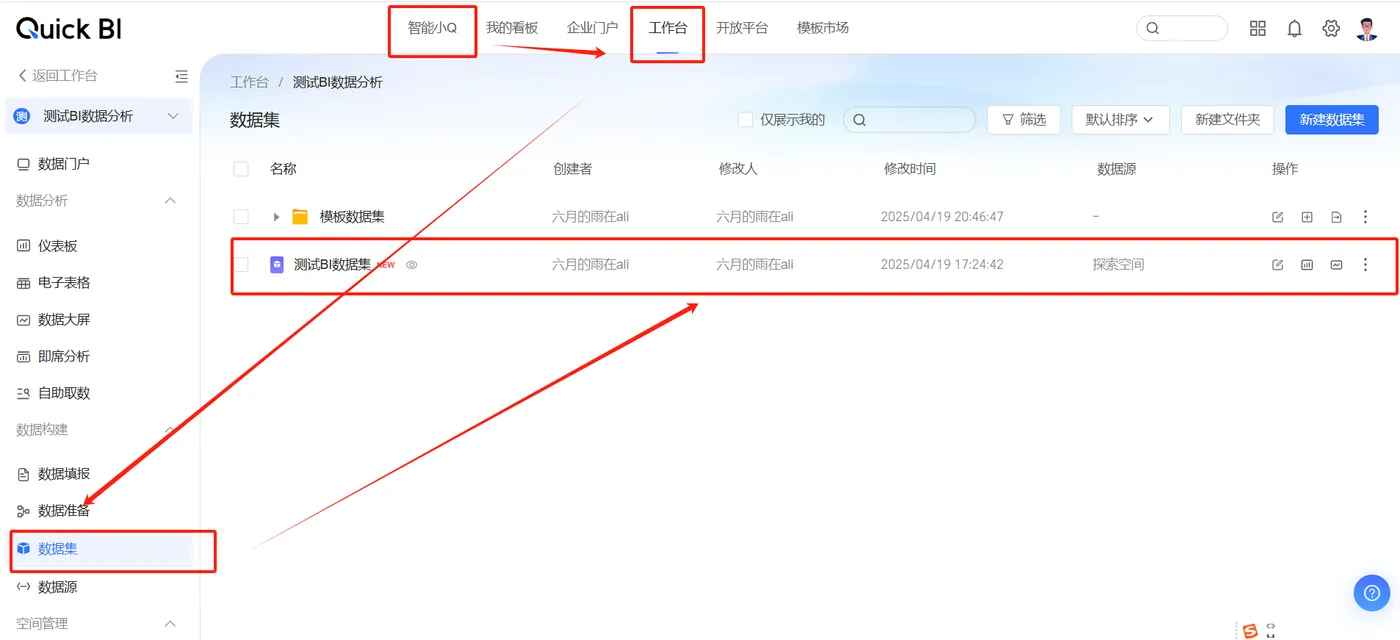1400x640 pixels.
Task: Open 即席分析 in sidebar
Action: pyautogui.click(x=64, y=357)
